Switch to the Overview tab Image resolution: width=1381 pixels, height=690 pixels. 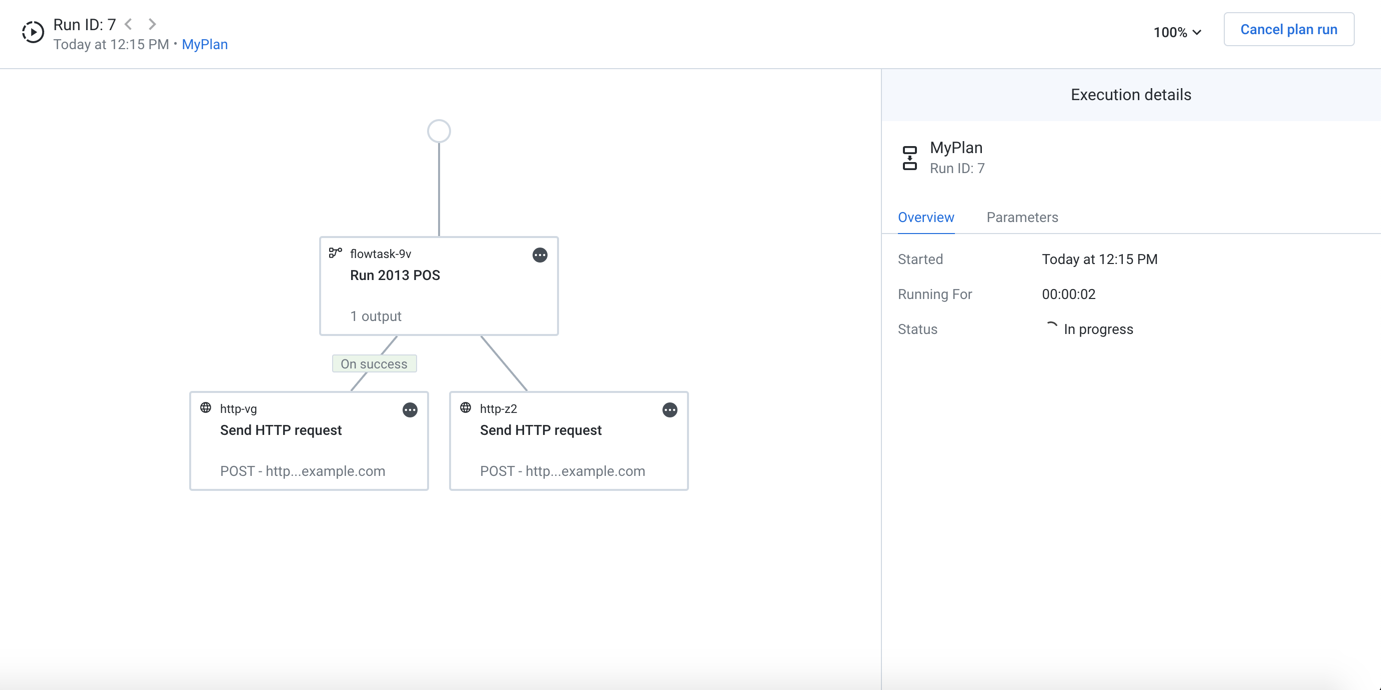[926, 217]
